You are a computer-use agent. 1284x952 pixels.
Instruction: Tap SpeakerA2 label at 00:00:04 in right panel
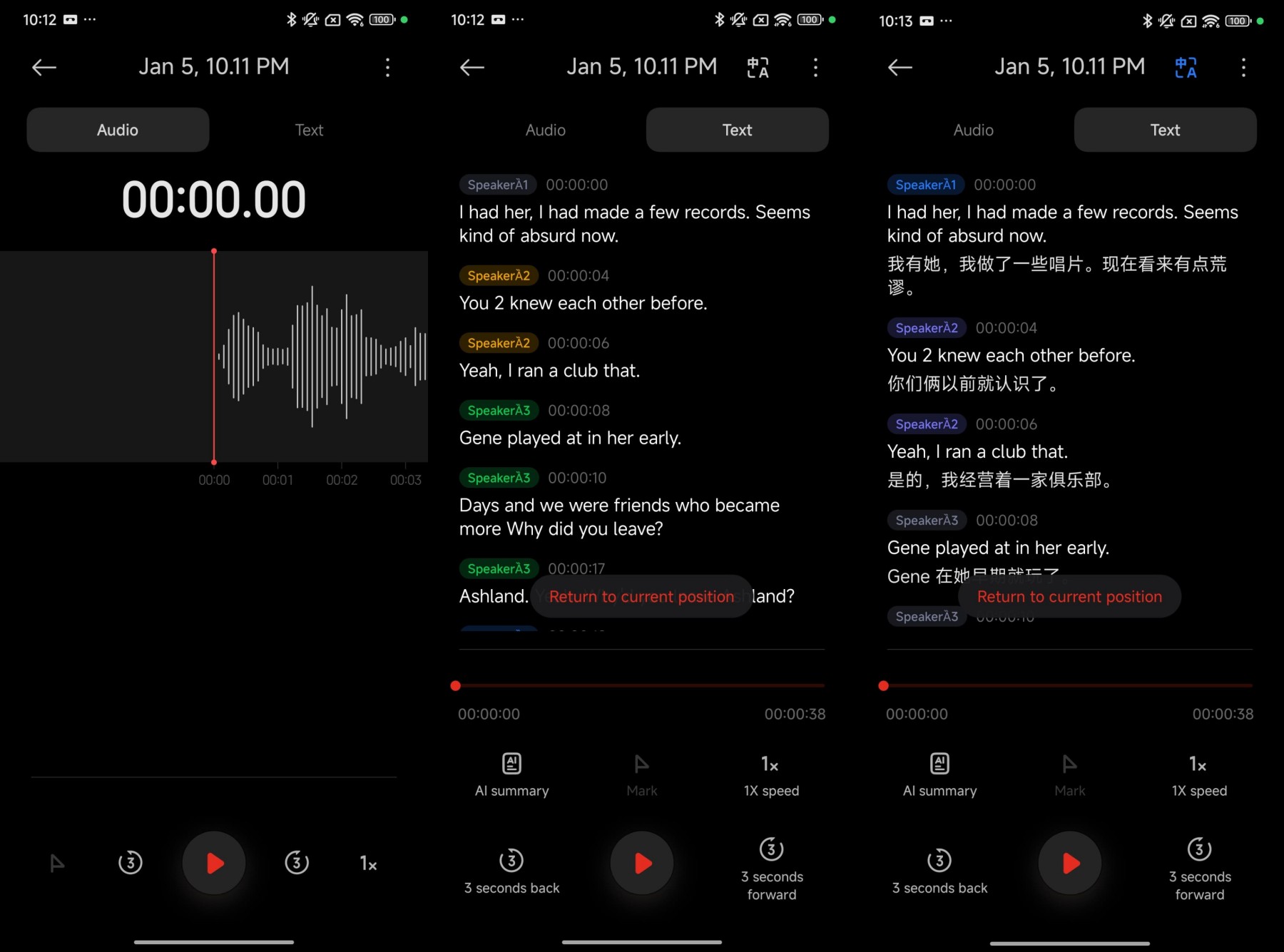(x=927, y=328)
